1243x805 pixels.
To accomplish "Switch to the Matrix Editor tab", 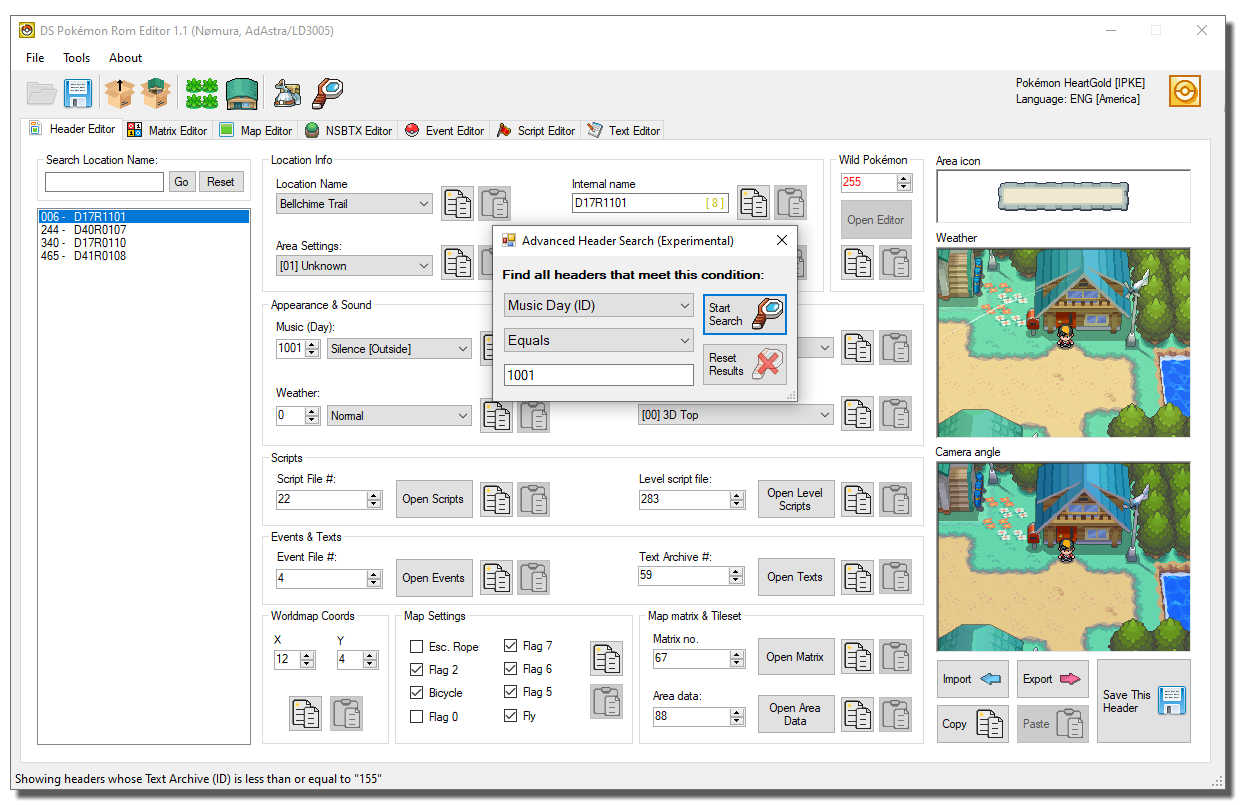I will pyautogui.click(x=167, y=130).
